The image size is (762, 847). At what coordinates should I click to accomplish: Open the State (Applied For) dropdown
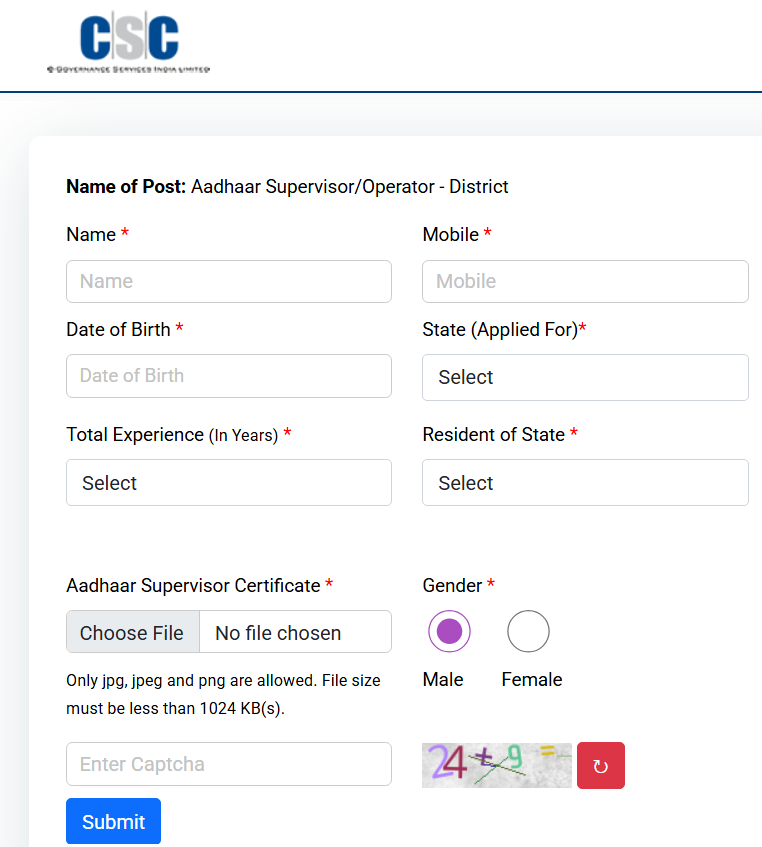[x=585, y=377]
